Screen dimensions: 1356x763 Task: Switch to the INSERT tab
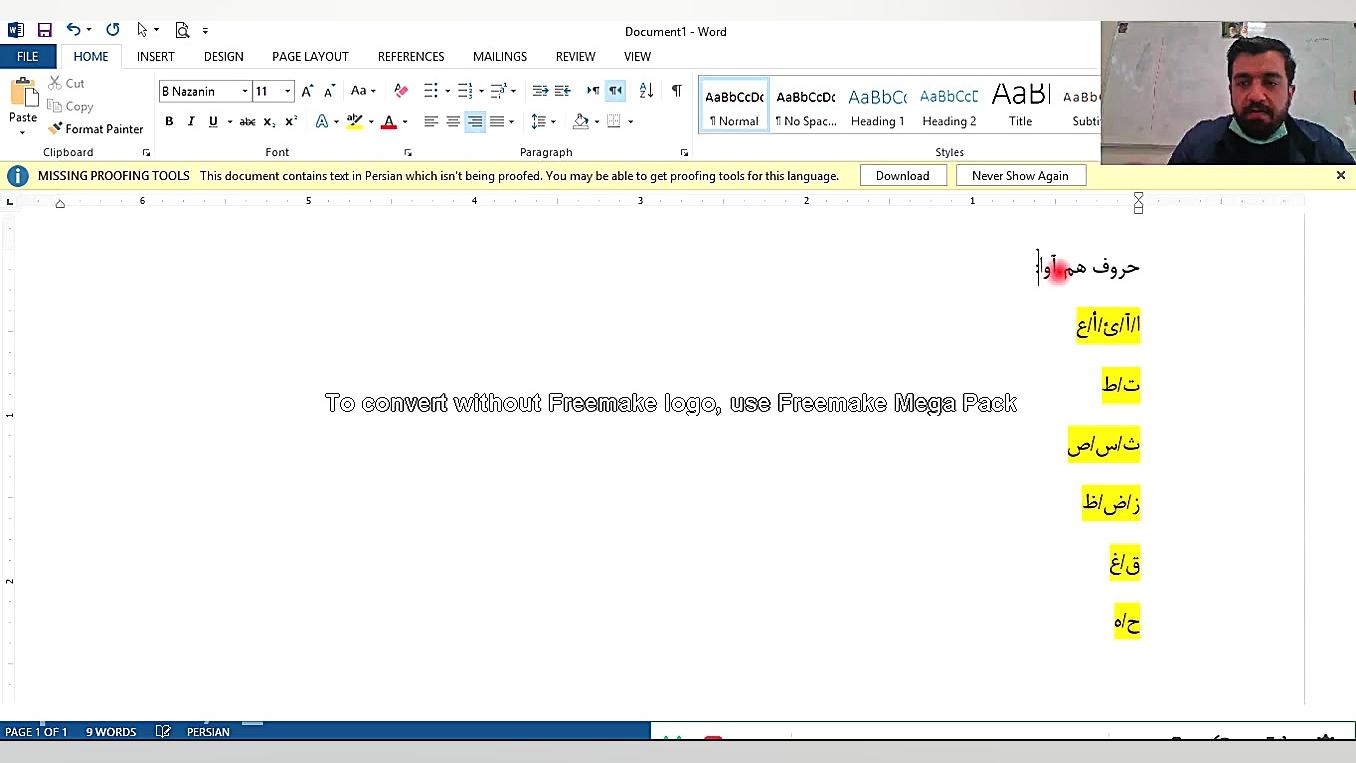pyautogui.click(x=156, y=56)
